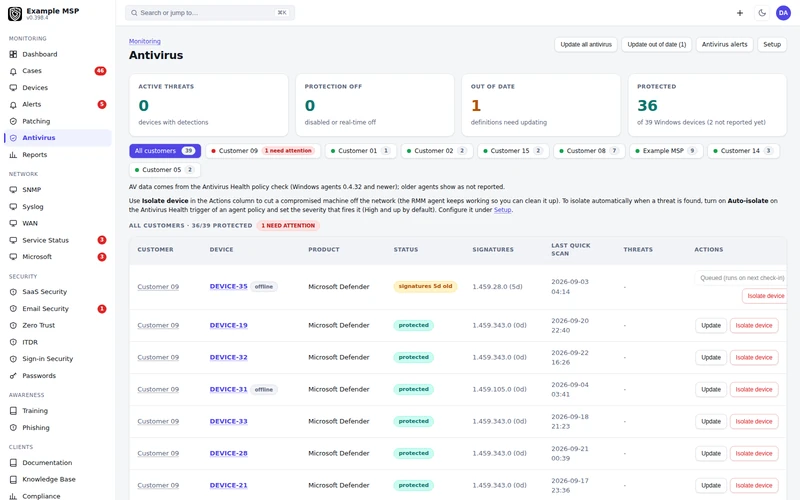
Task: Click the Sign-in Security icon
Action: tap(13, 359)
